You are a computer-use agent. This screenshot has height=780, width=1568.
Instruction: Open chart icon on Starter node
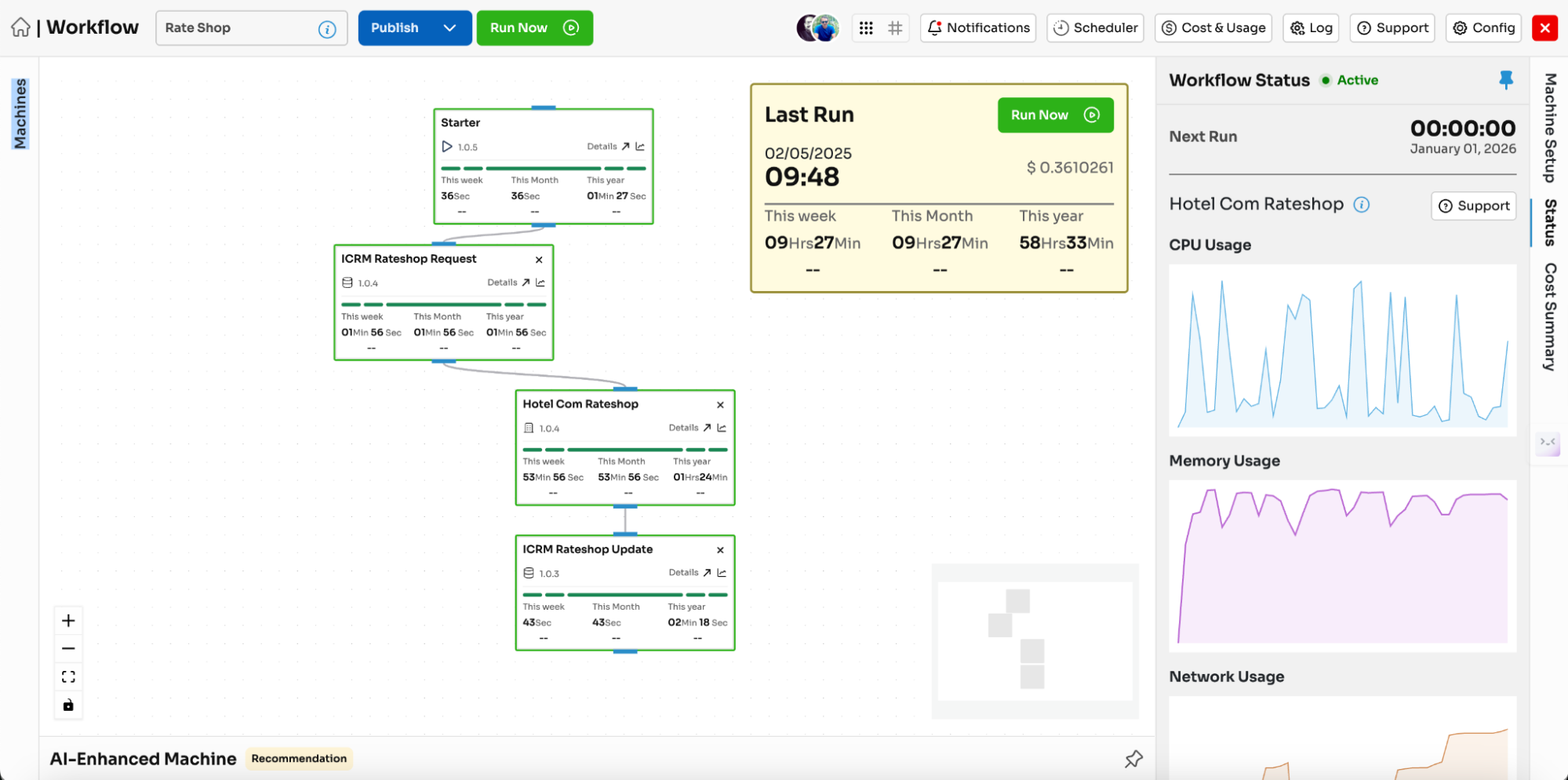point(640,147)
